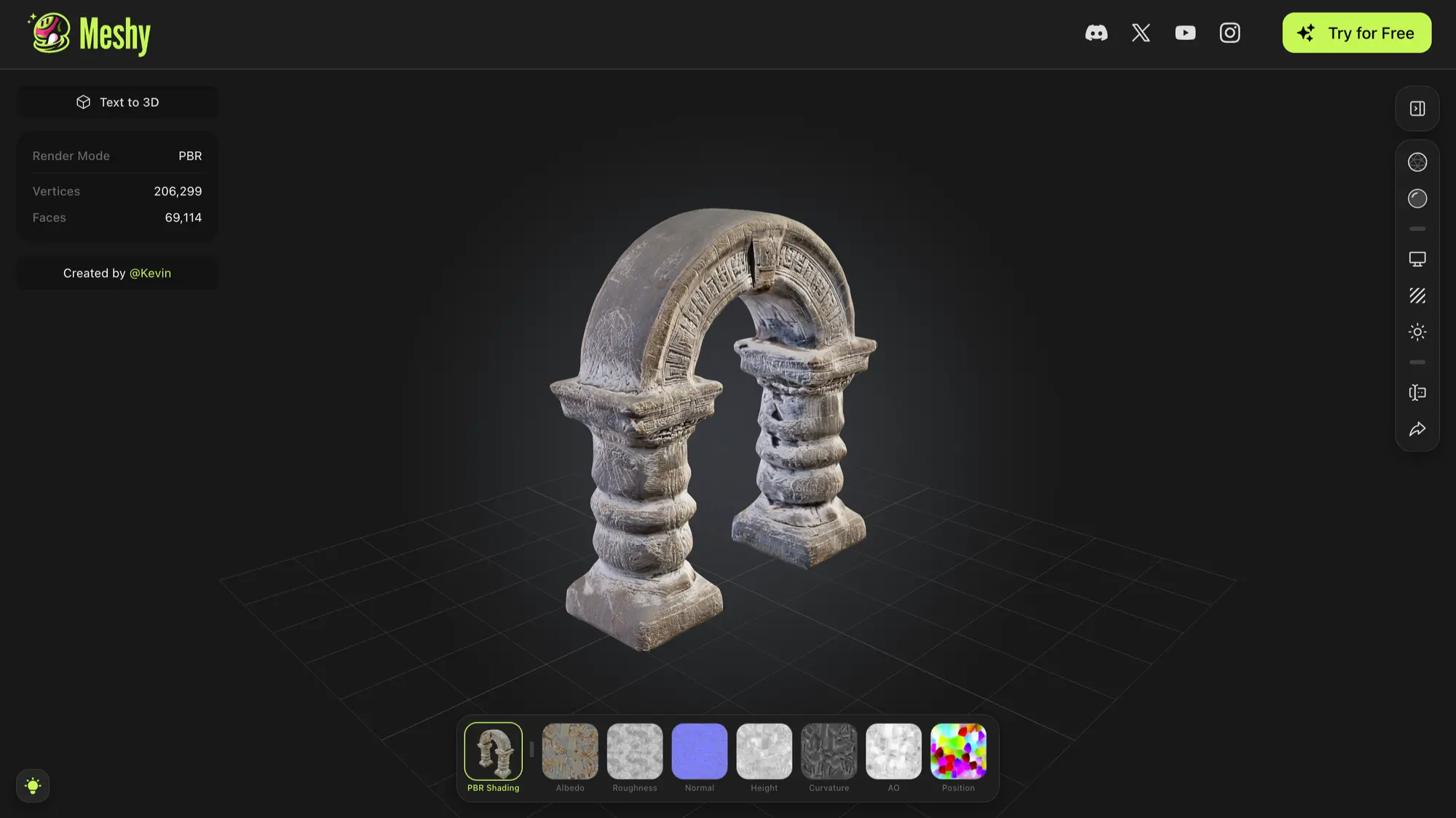Select the matcap sphere shading icon
The height and width of the screenshot is (818, 1456).
1417,198
